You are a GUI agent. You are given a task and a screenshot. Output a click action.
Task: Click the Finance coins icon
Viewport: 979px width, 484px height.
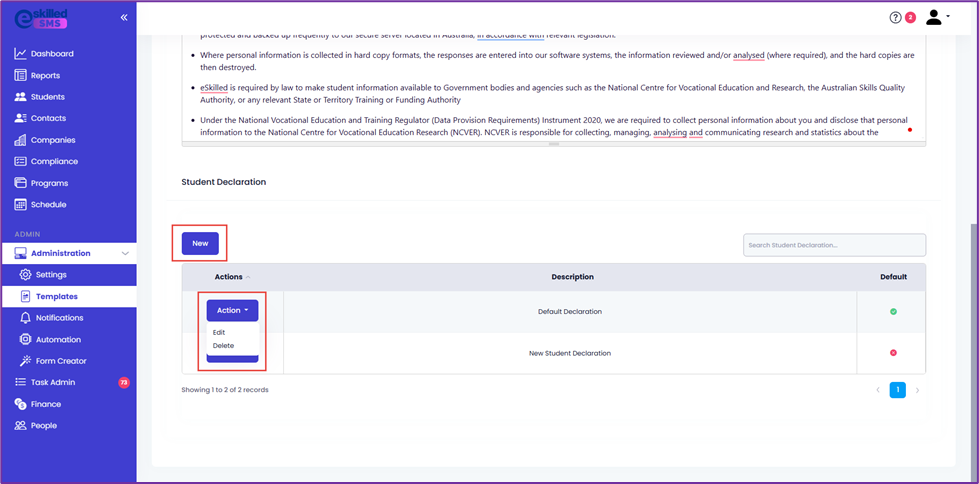(20, 404)
